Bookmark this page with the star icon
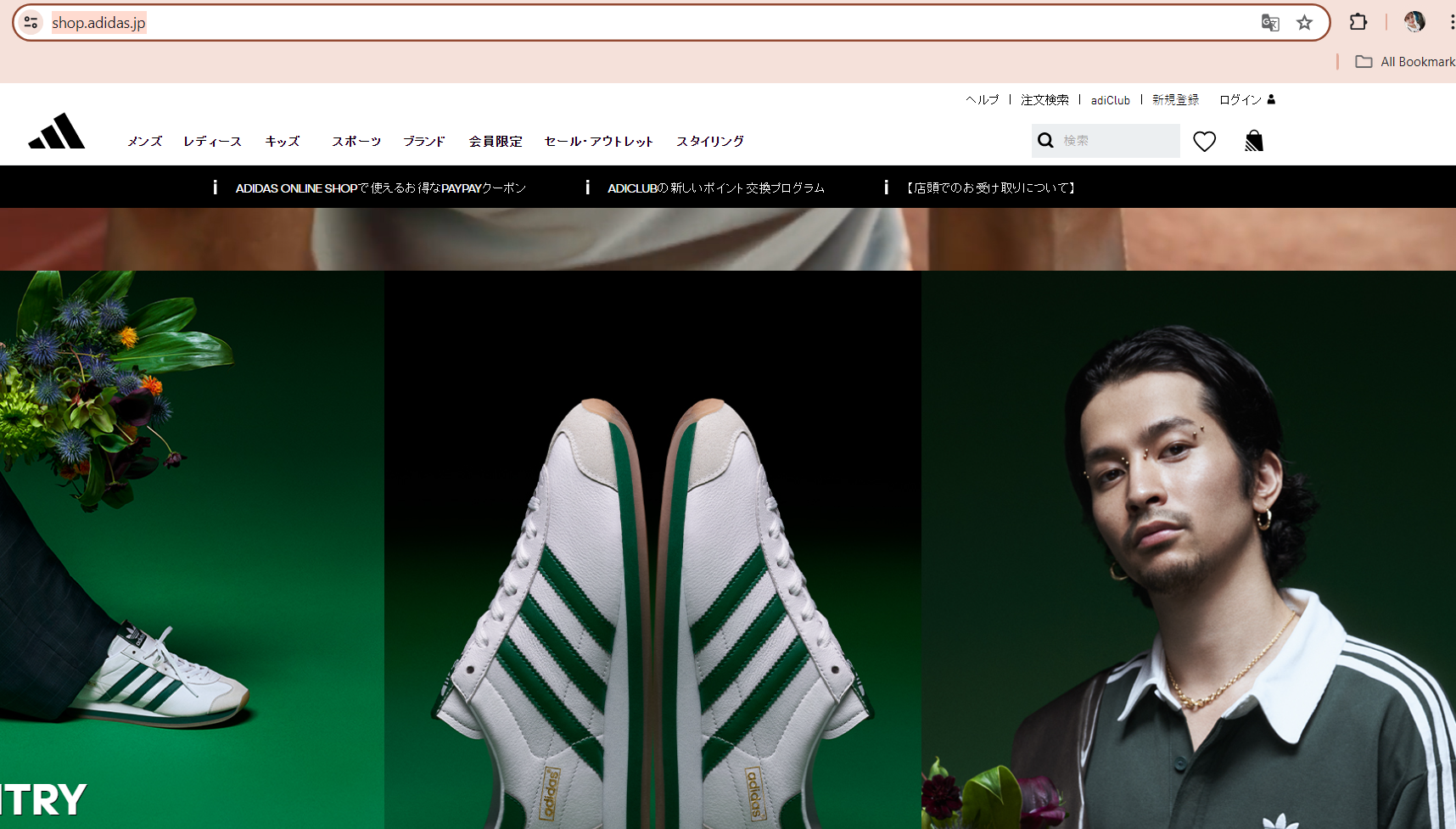The height and width of the screenshot is (829, 1456). pyautogui.click(x=1304, y=23)
